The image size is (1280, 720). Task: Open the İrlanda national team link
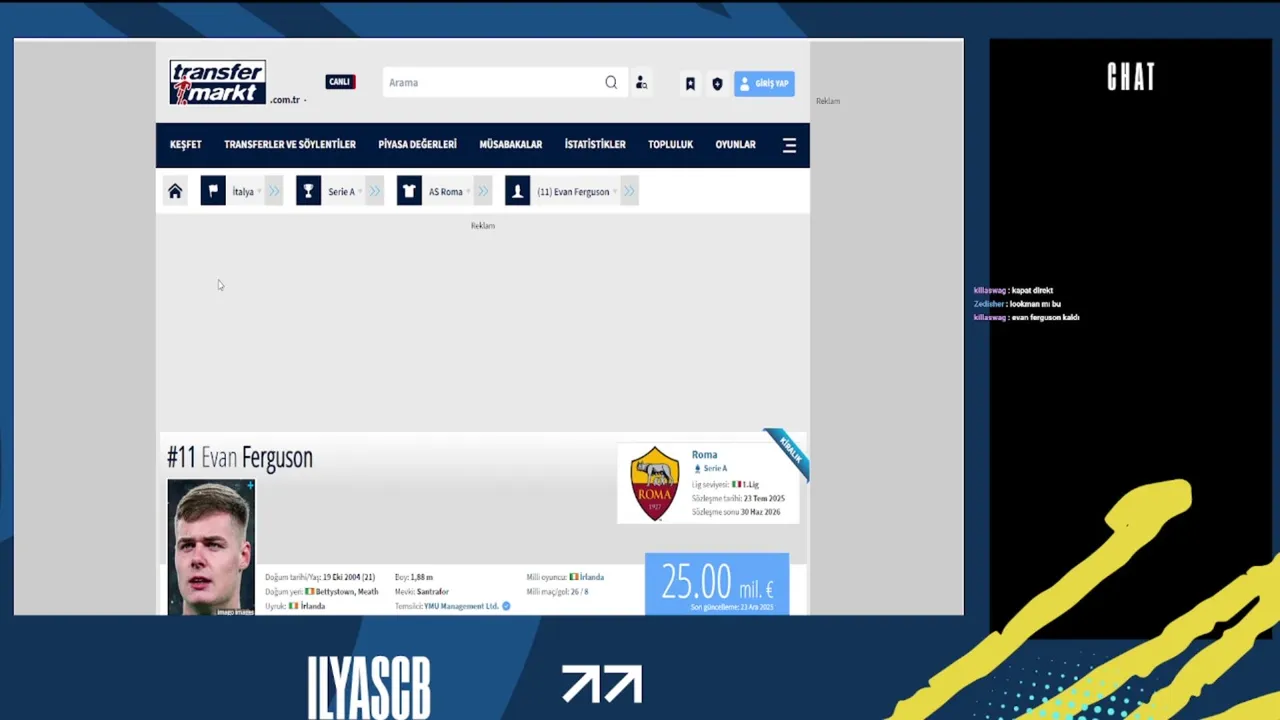[x=592, y=577]
